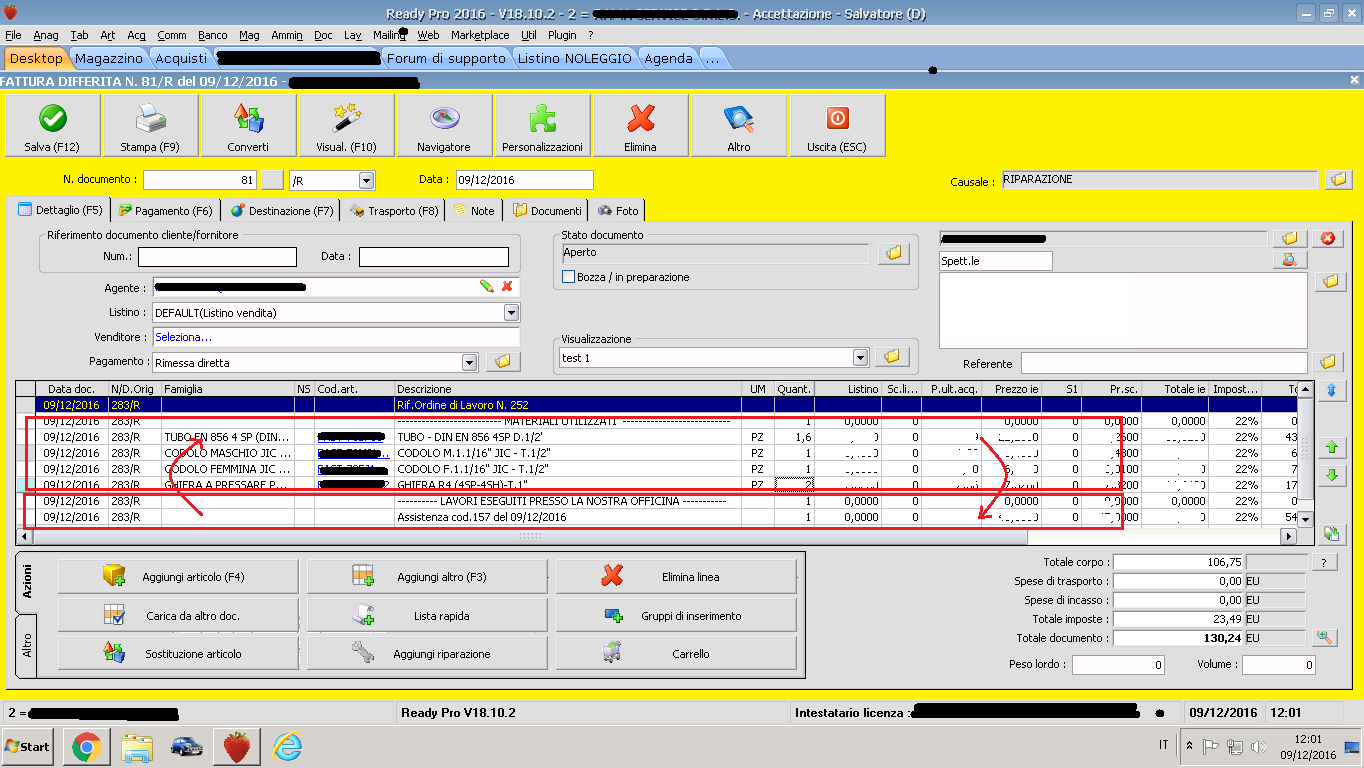The height and width of the screenshot is (768, 1364).
Task: Remove agent with red X icon
Action: click(507, 287)
